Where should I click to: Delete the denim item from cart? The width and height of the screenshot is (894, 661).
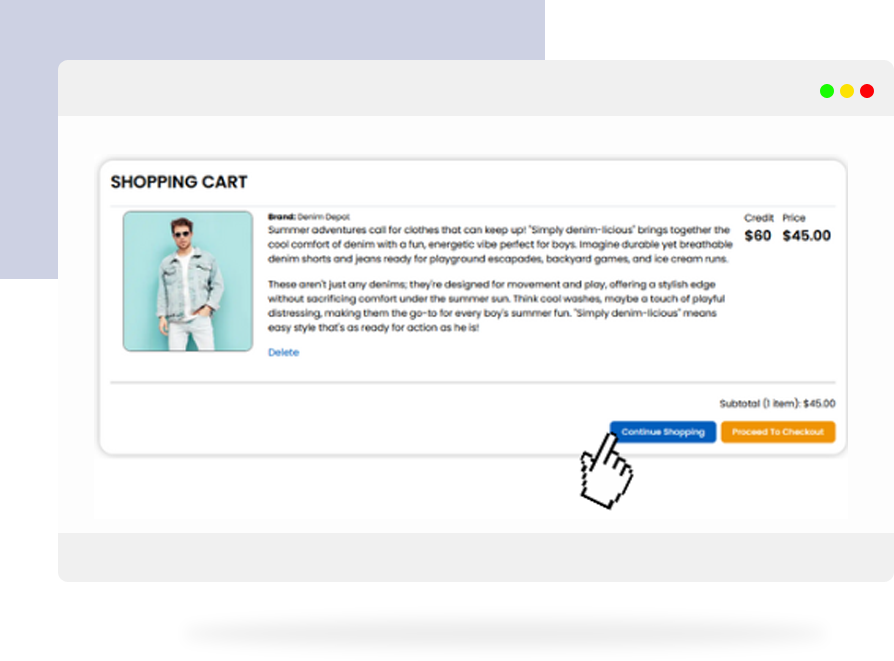coord(283,353)
